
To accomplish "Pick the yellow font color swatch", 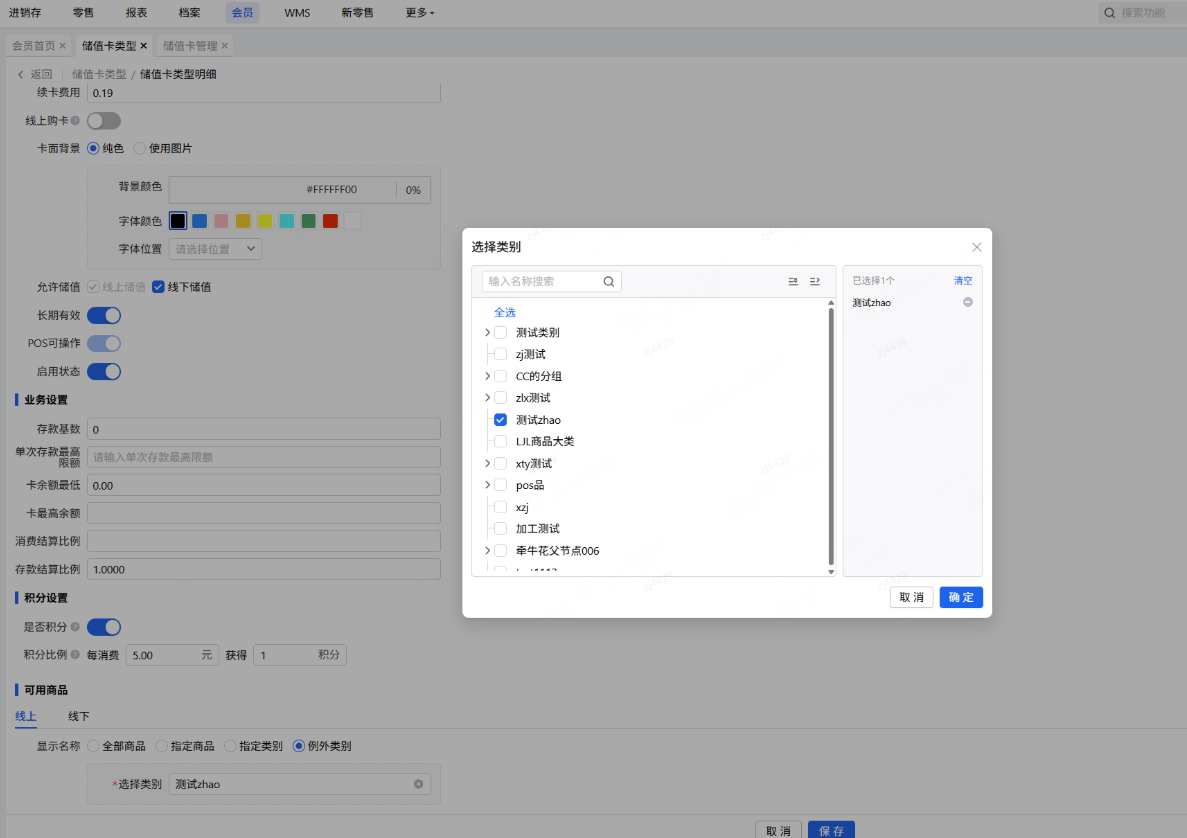I will pyautogui.click(x=265, y=221).
